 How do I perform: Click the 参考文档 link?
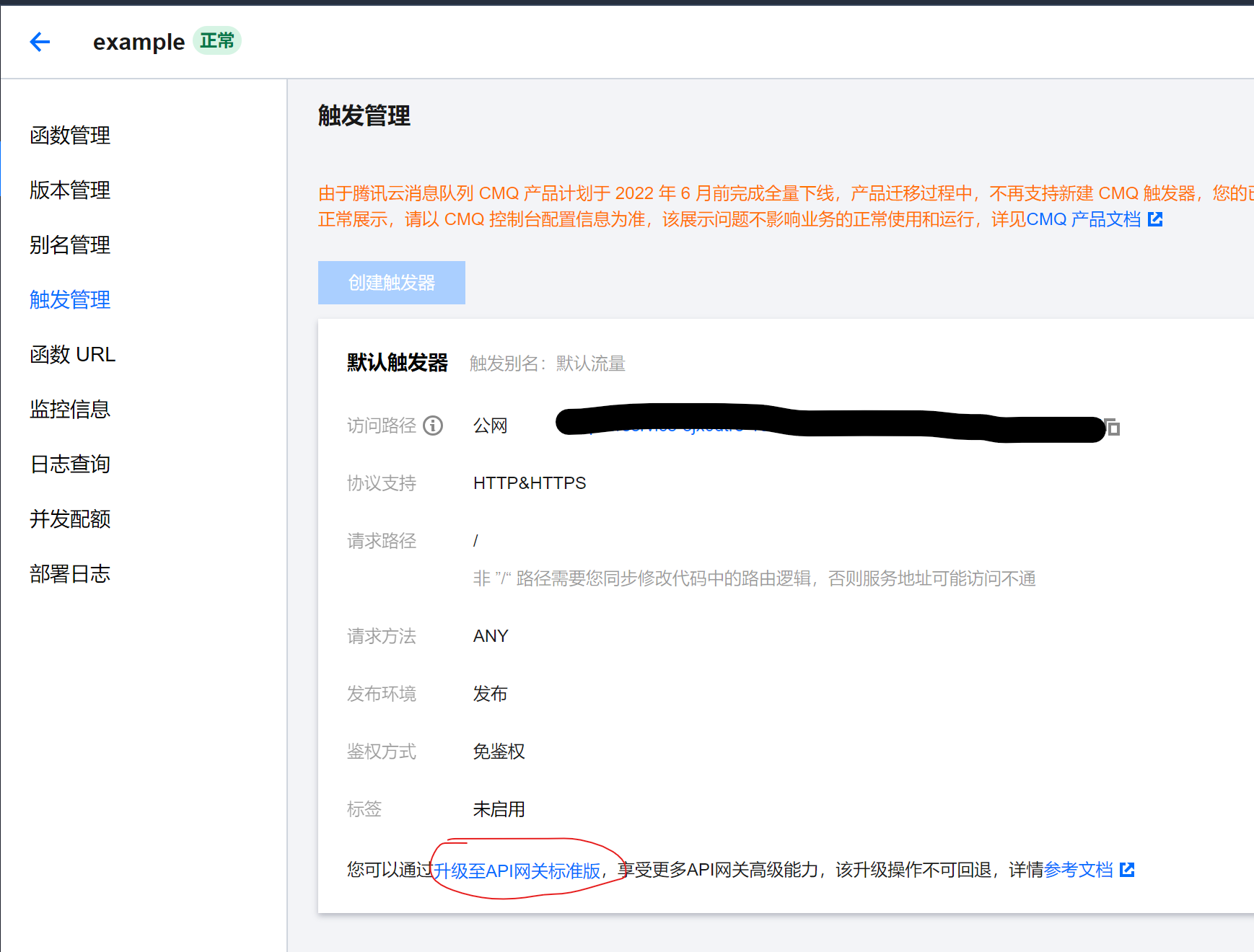click(1079, 869)
